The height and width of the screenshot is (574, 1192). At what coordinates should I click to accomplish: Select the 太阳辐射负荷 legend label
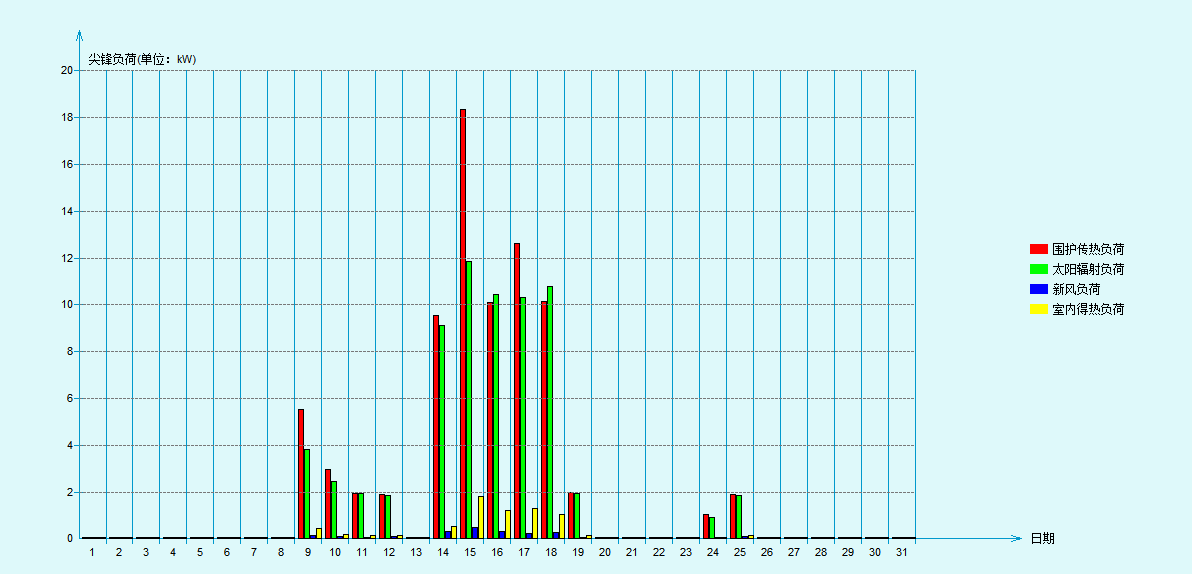[1088, 269]
